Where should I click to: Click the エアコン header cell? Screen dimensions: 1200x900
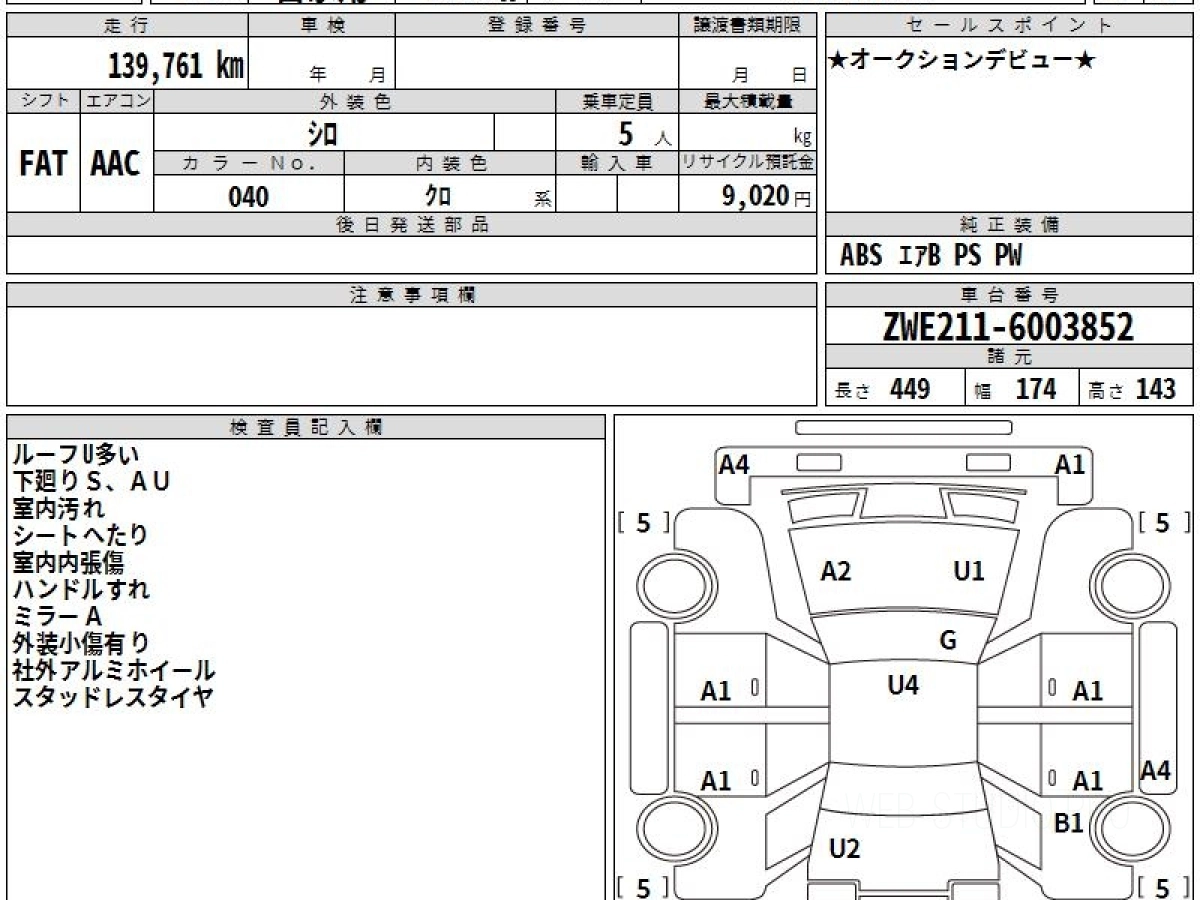click(117, 101)
